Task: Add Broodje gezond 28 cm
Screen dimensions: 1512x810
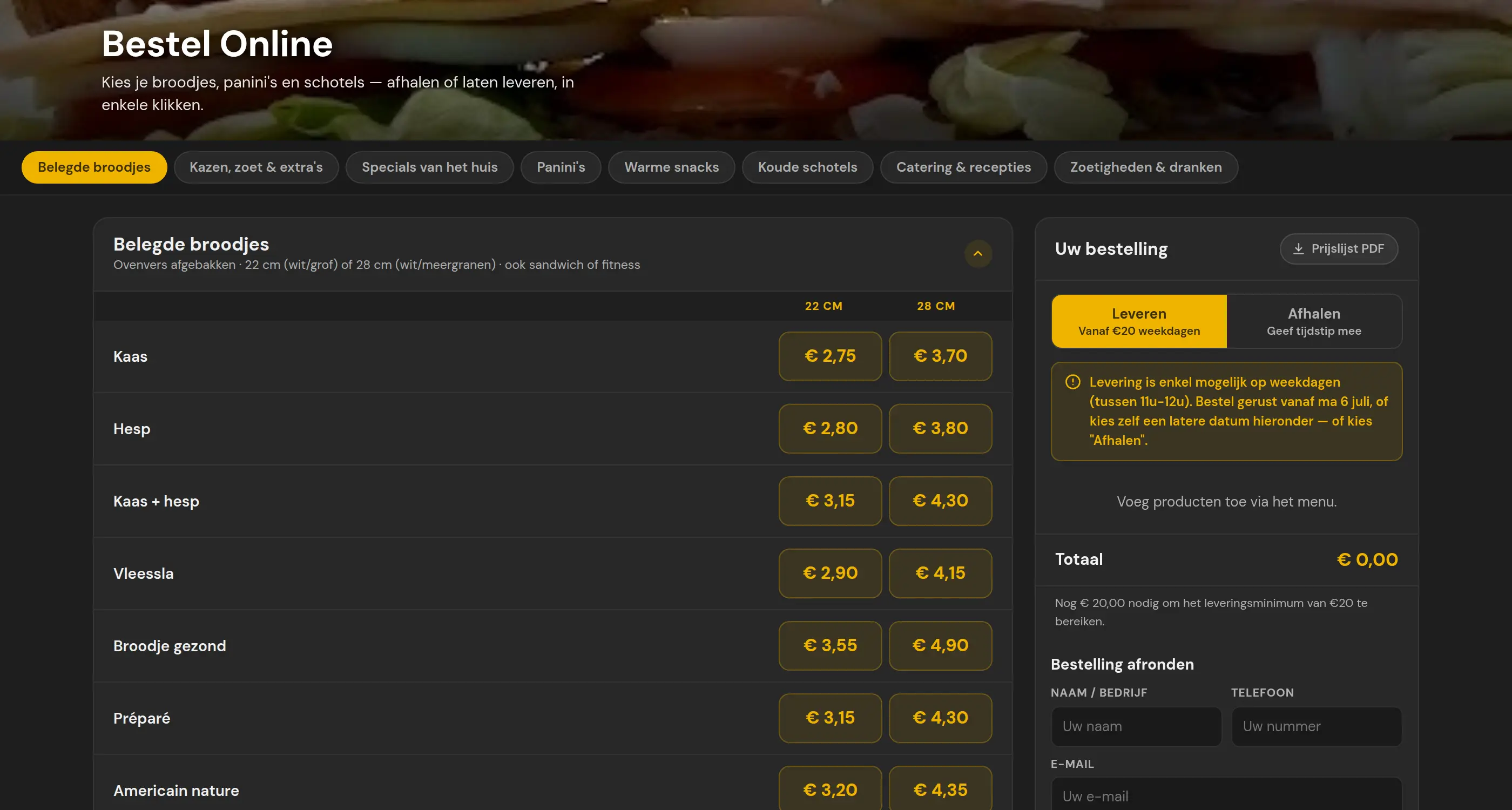Action: 940,646
